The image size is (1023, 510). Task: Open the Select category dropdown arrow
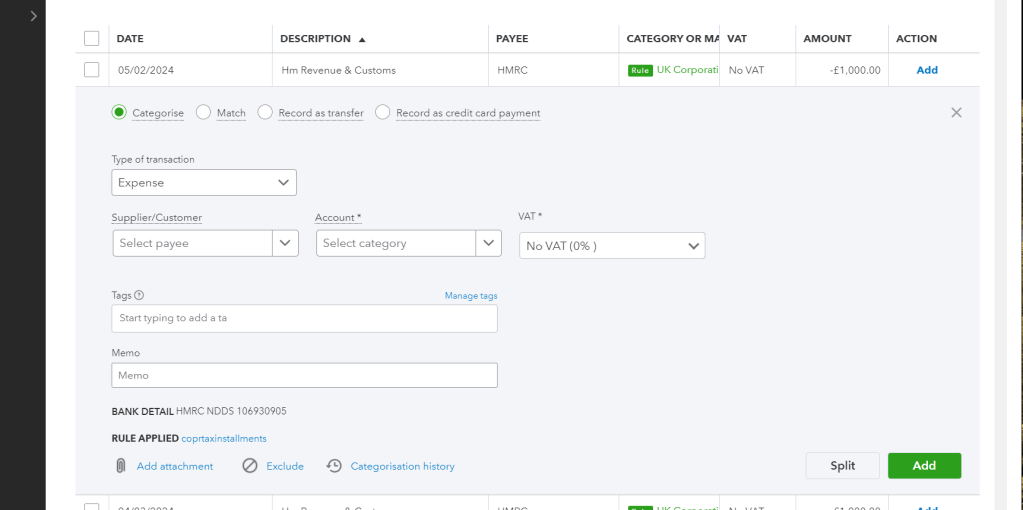coord(489,243)
